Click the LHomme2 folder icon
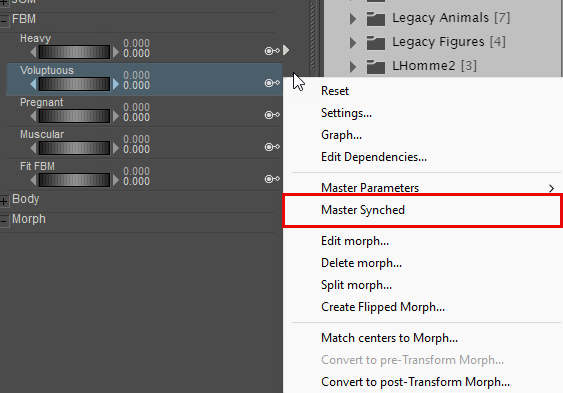 coord(376,66)
